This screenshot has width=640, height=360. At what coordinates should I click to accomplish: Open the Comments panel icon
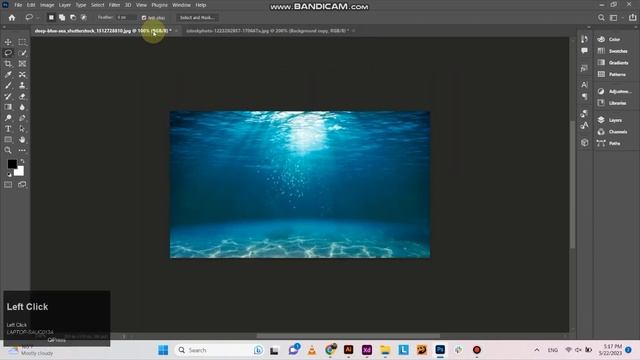[x=584, y=51]
